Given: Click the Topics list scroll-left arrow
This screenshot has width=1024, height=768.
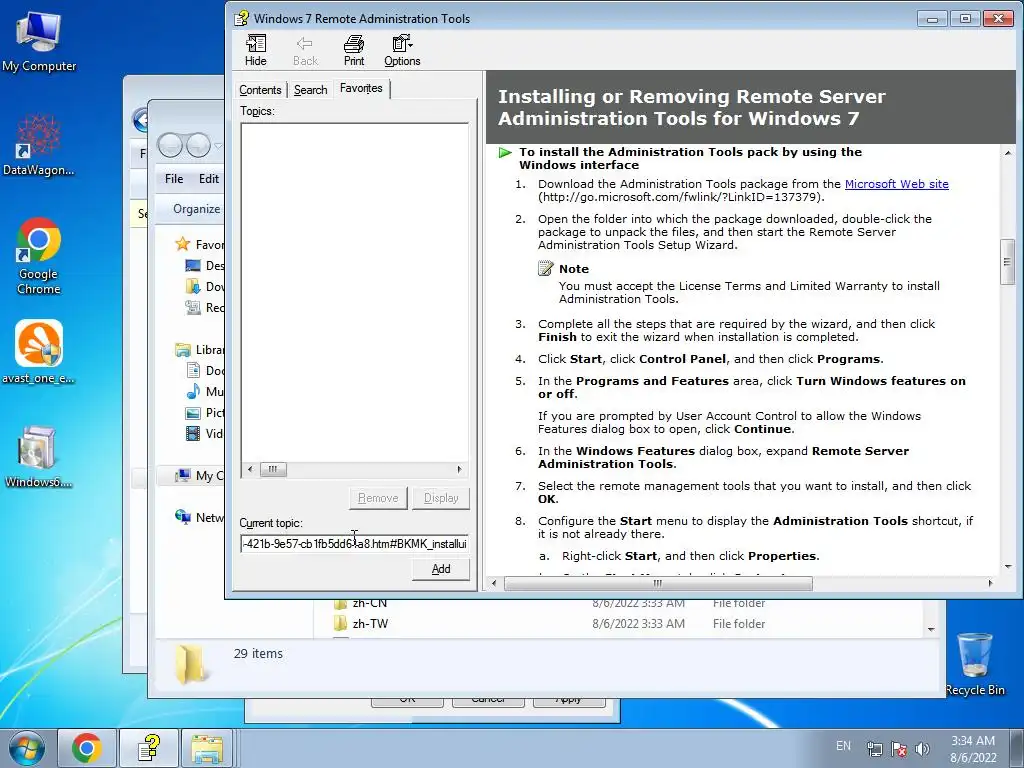Looking at the screenshot, I should (x=249, y=469).
